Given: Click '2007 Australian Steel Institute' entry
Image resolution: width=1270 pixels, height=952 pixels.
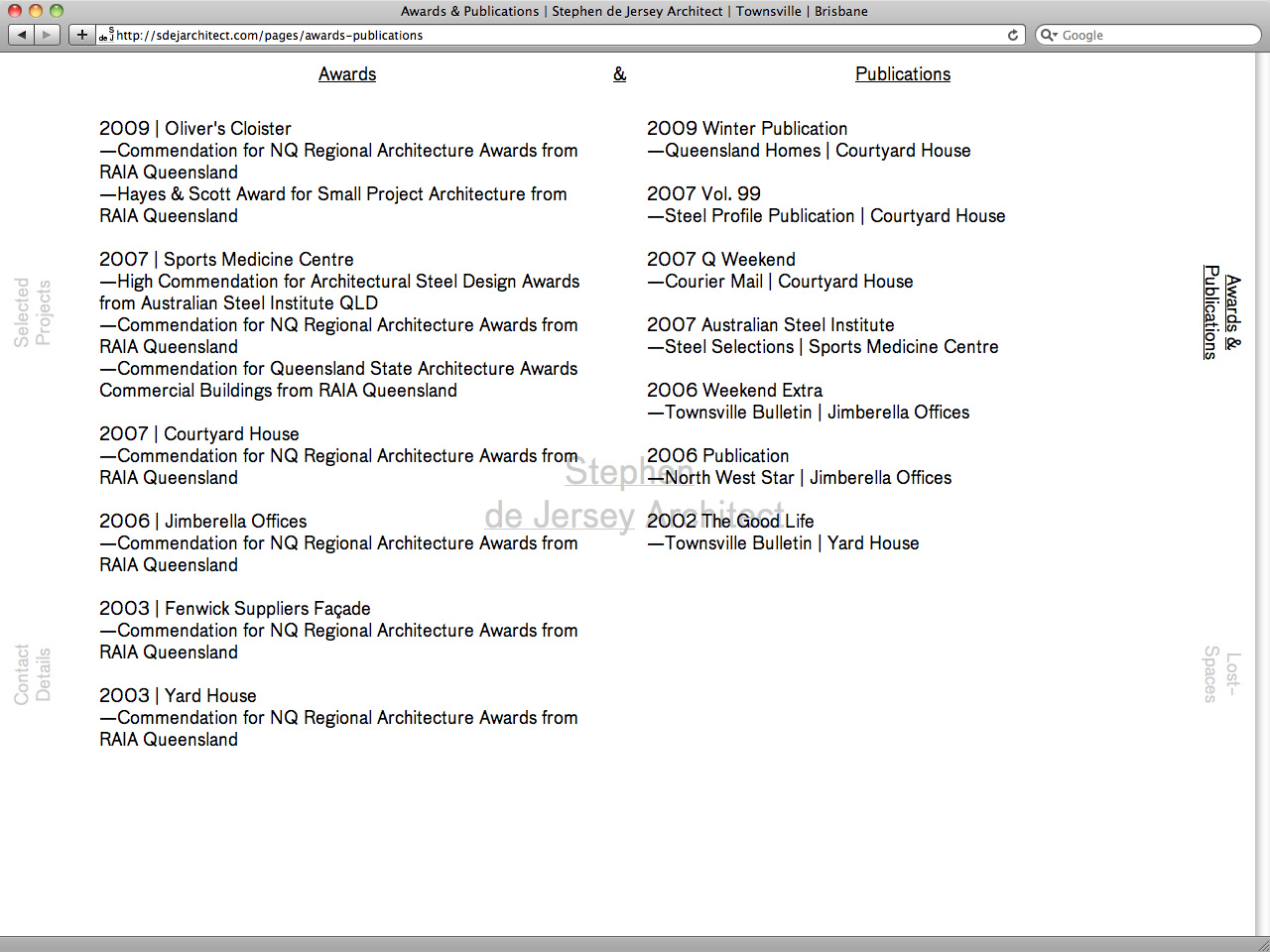Looking at the screenshot, I should (771, 325).
